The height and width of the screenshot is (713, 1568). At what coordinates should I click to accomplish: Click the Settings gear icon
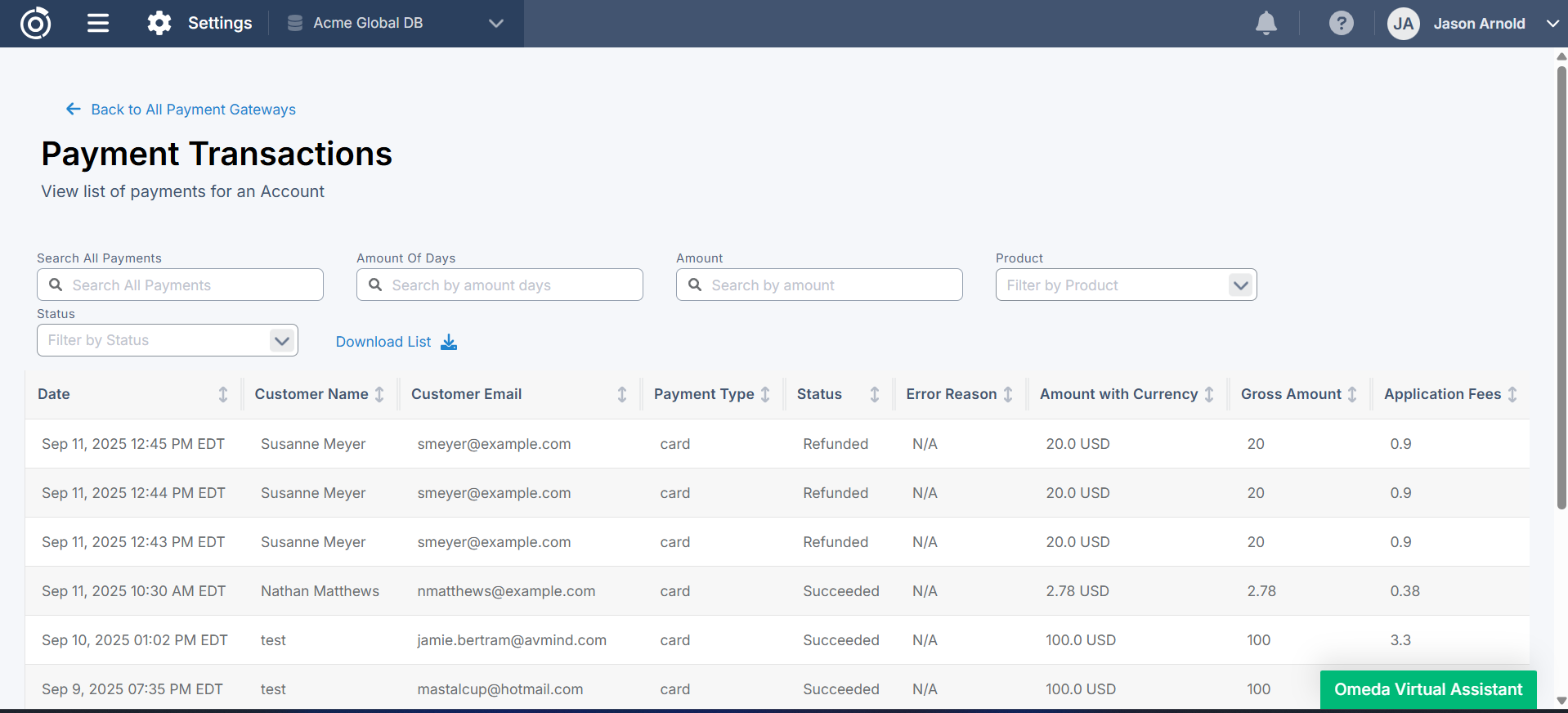(x=159, y=23)
